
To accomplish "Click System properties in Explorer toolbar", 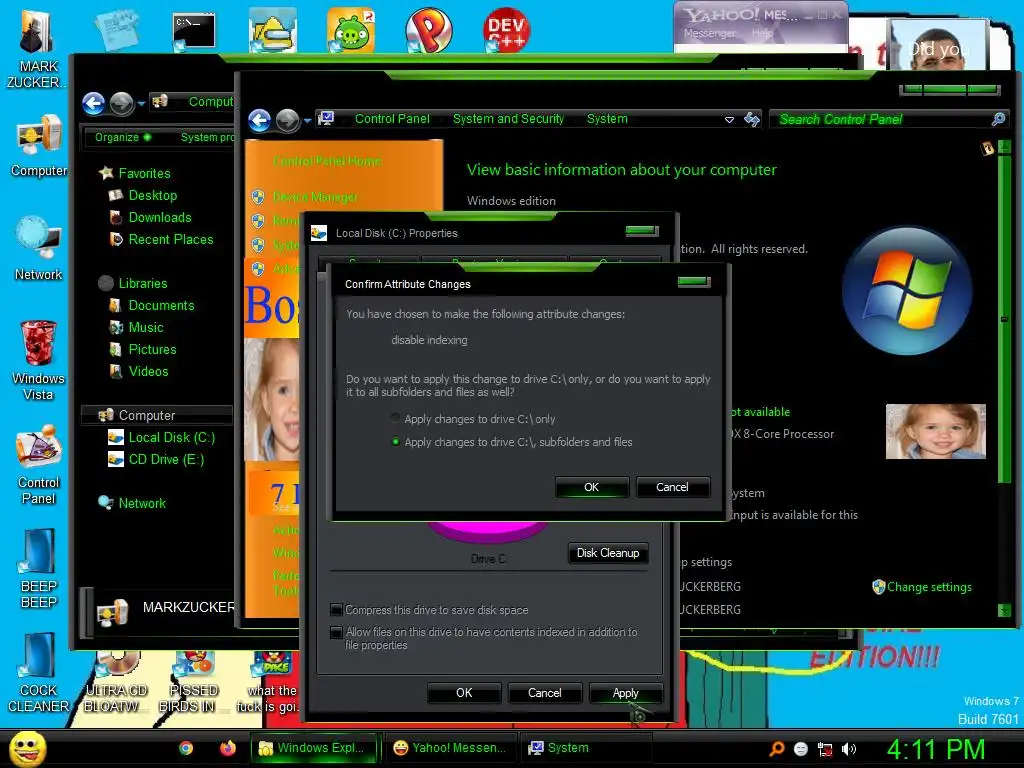I will (207, 137).
